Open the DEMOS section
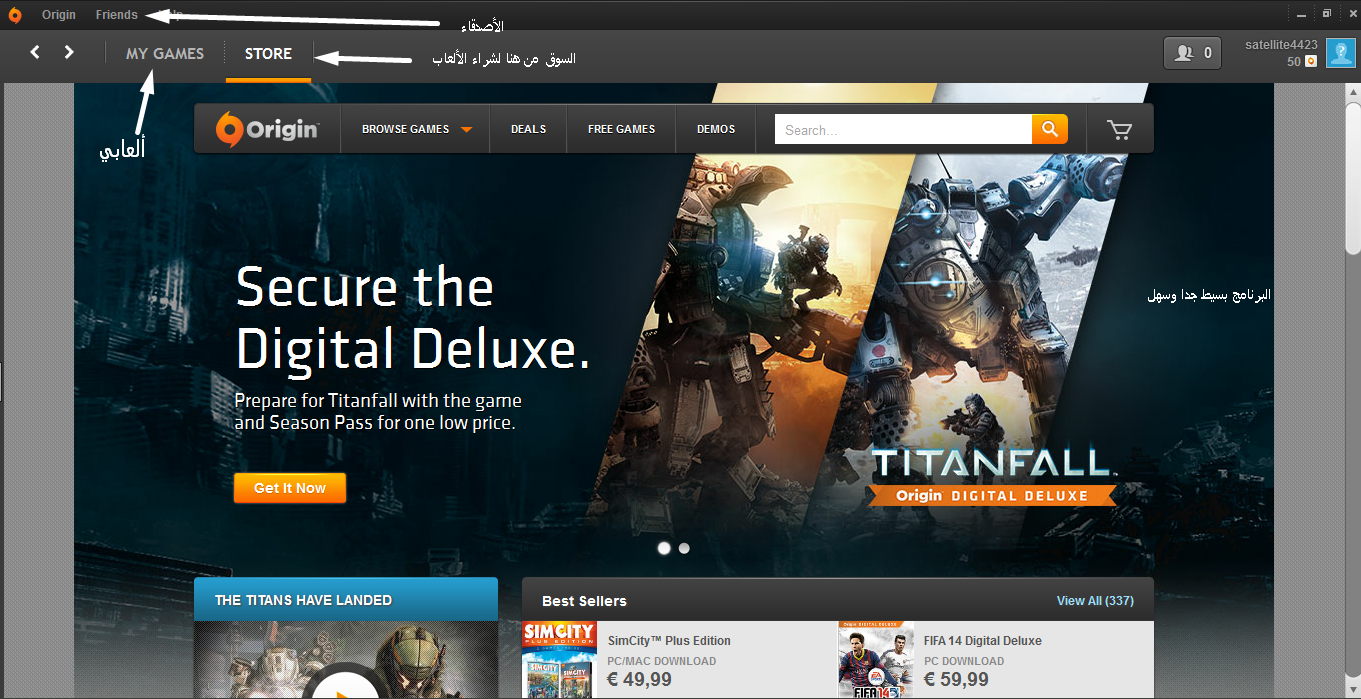The height and width of the screenshot is (699, 1361). tap(716, 129)
